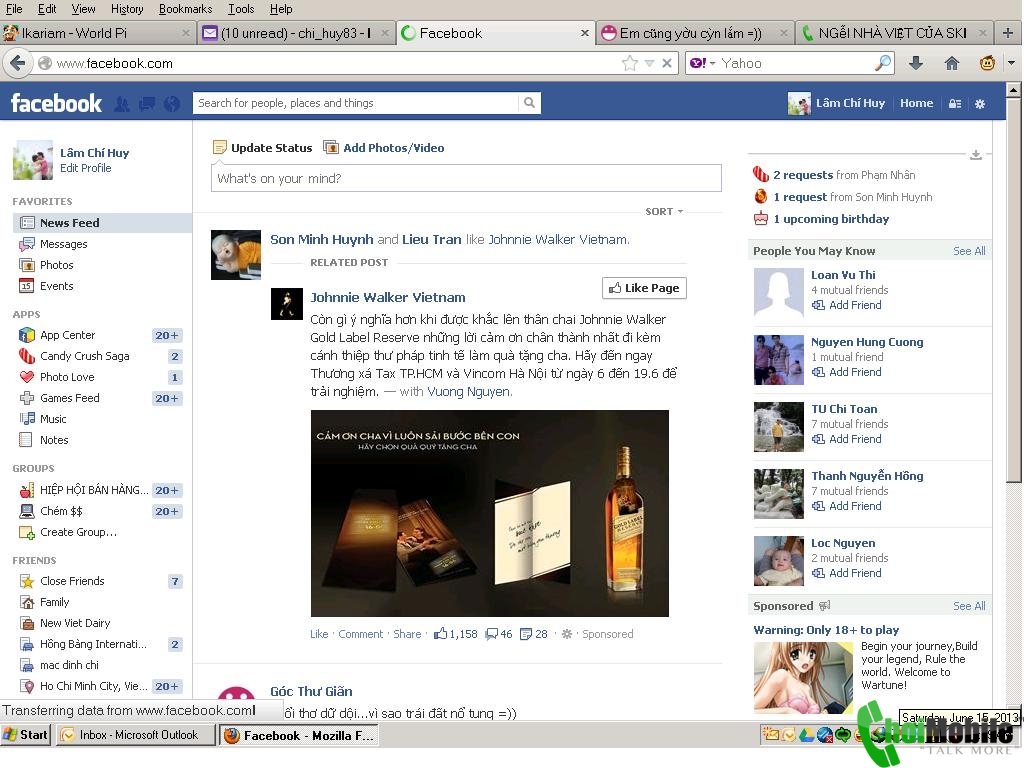The image size is (1024, 768).
Task: Click the Windows Start button
Action: pos(26,735)
